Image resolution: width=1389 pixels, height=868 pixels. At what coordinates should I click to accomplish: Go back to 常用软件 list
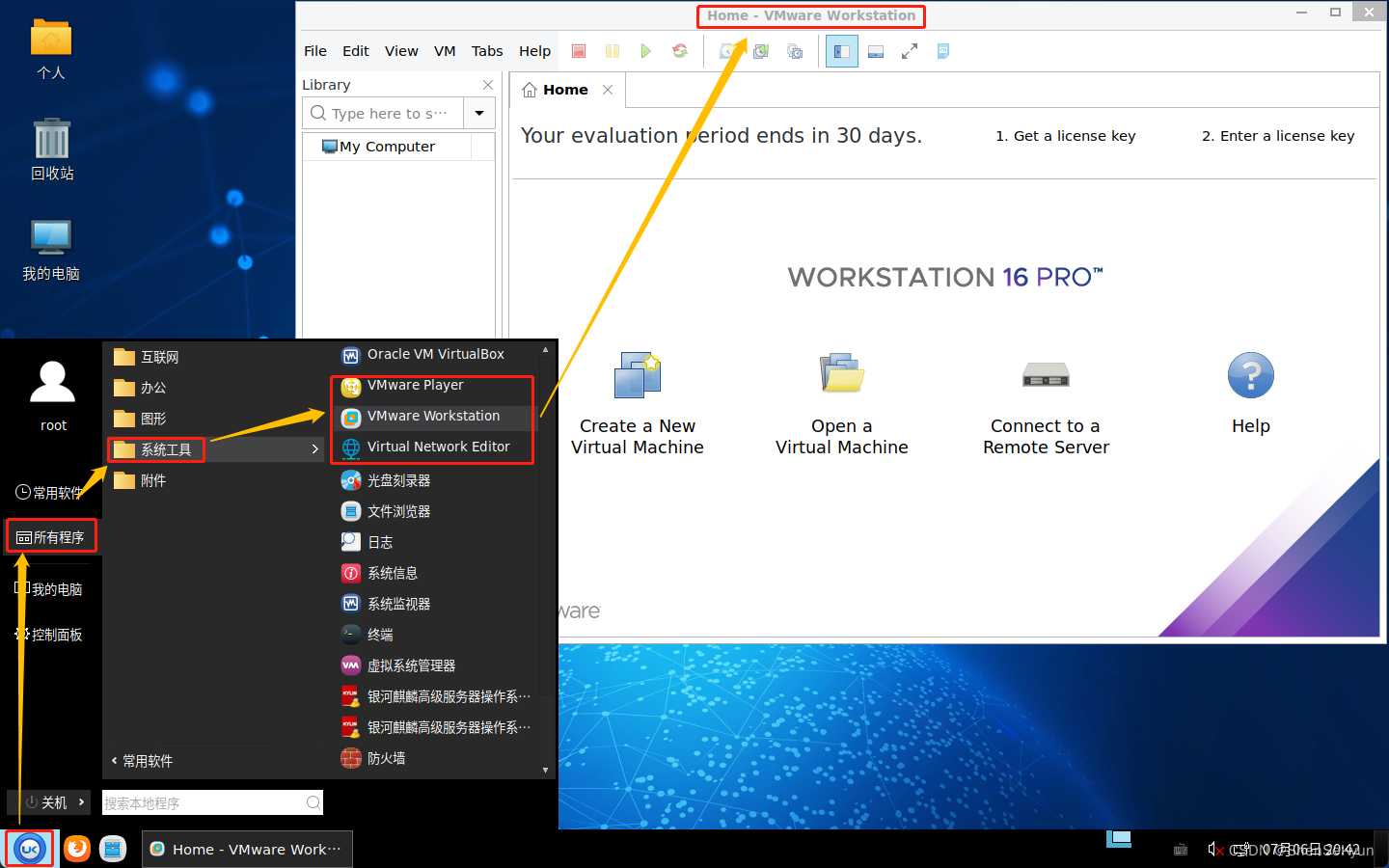tap(142, 761)
